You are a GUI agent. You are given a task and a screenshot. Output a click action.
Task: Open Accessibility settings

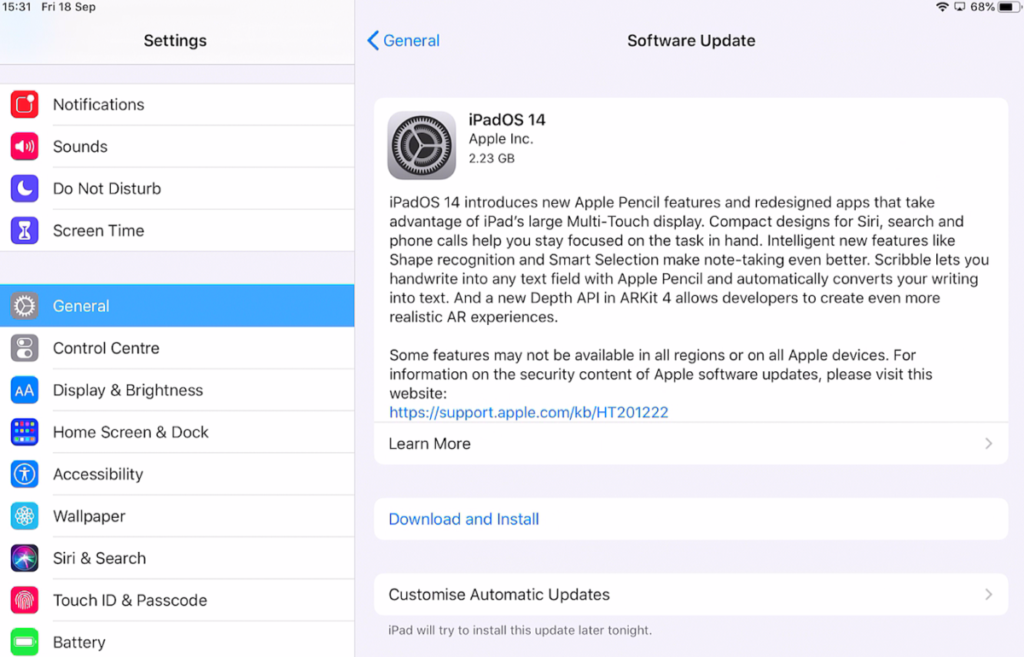tap(177, 474)
